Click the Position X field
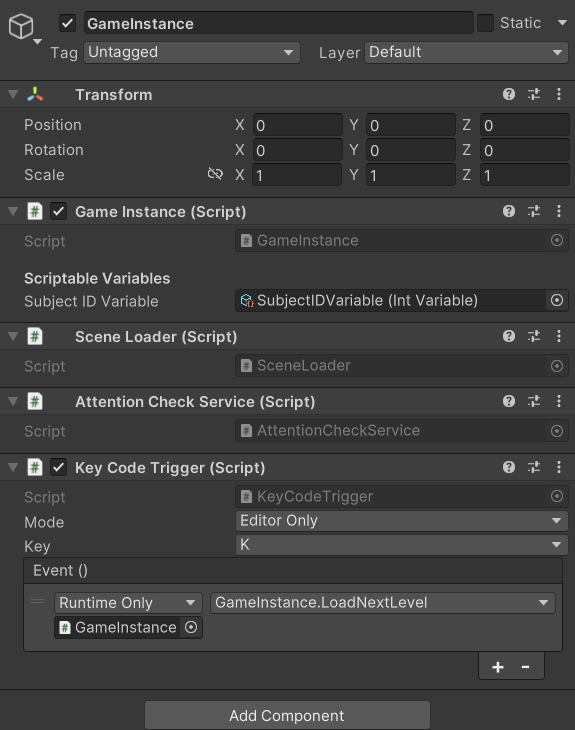Viewport: 575px width, 730px height. [x=298, y=125]
